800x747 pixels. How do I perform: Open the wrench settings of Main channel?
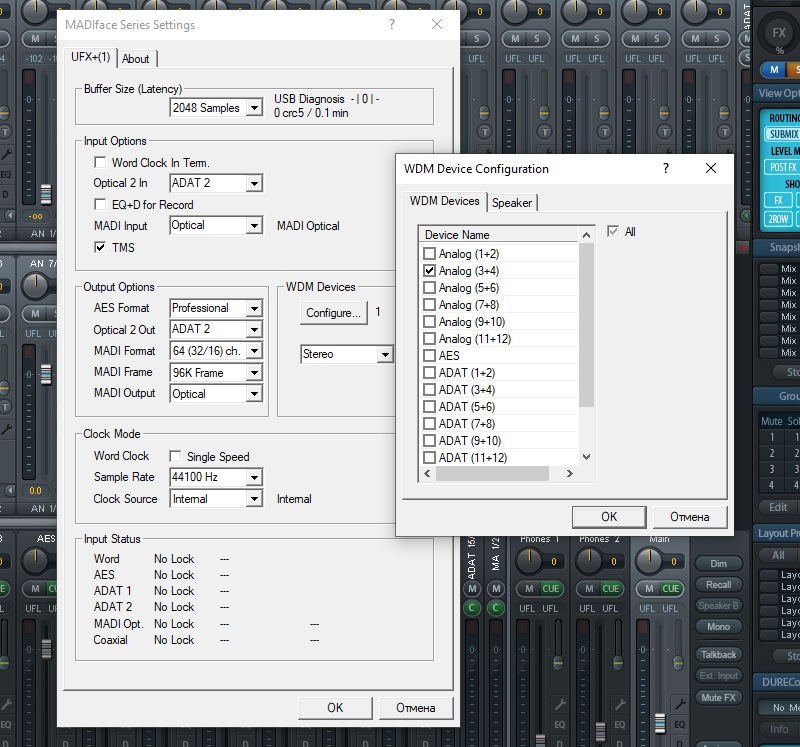[680, 705]
